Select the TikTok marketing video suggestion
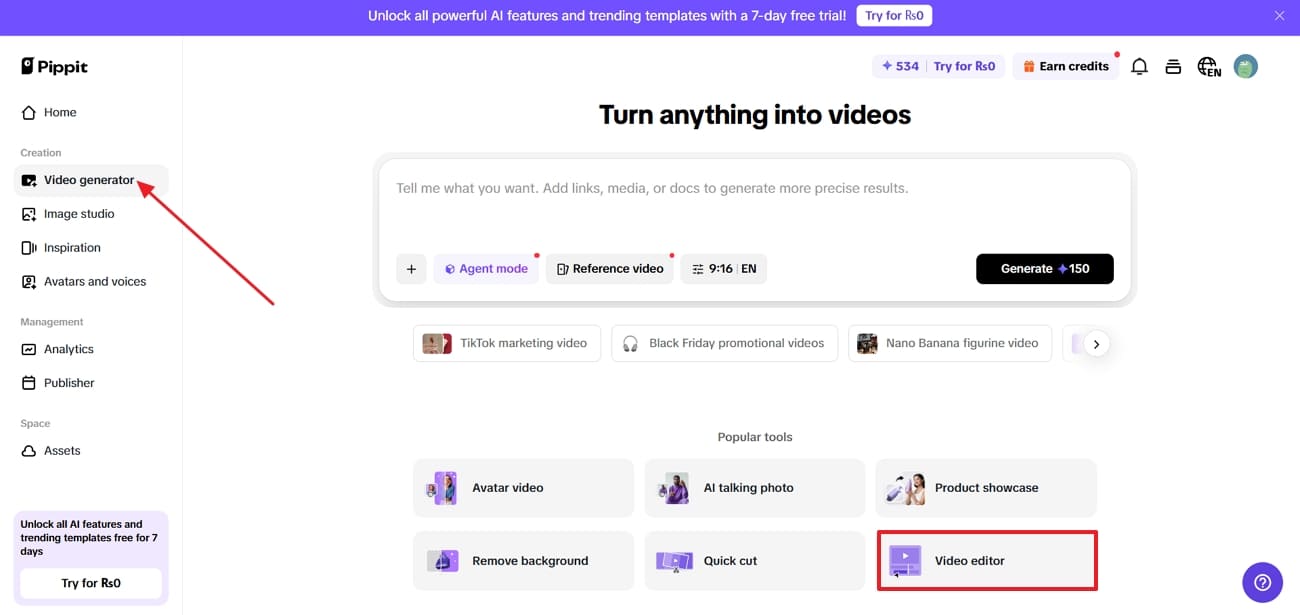 (x=507, y=342)
